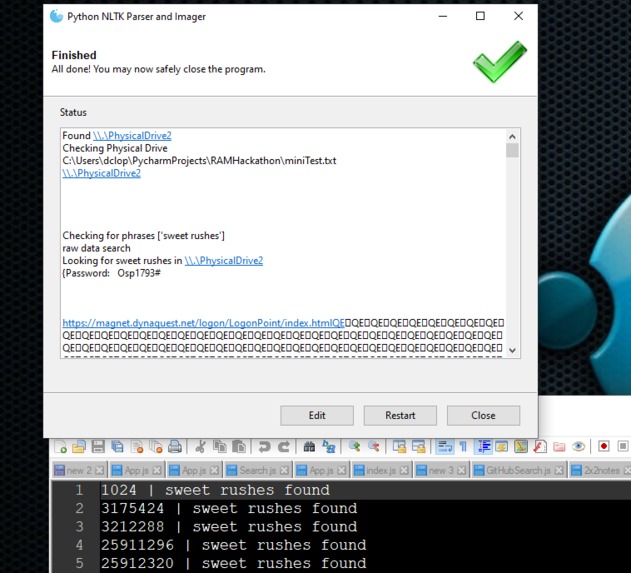Maximize the Python NLTK Parser window

pos(480,16)
